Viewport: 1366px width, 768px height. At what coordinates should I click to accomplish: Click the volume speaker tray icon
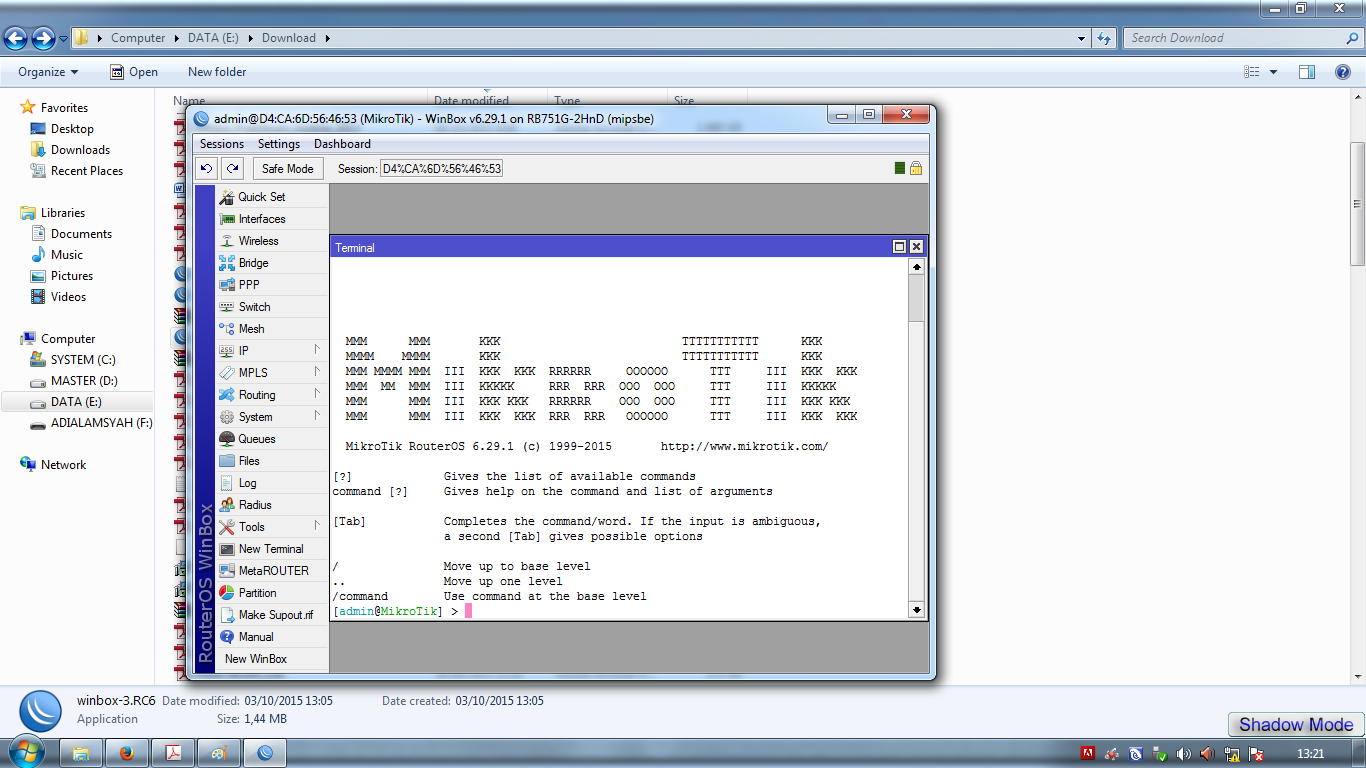click(1184, 753)
